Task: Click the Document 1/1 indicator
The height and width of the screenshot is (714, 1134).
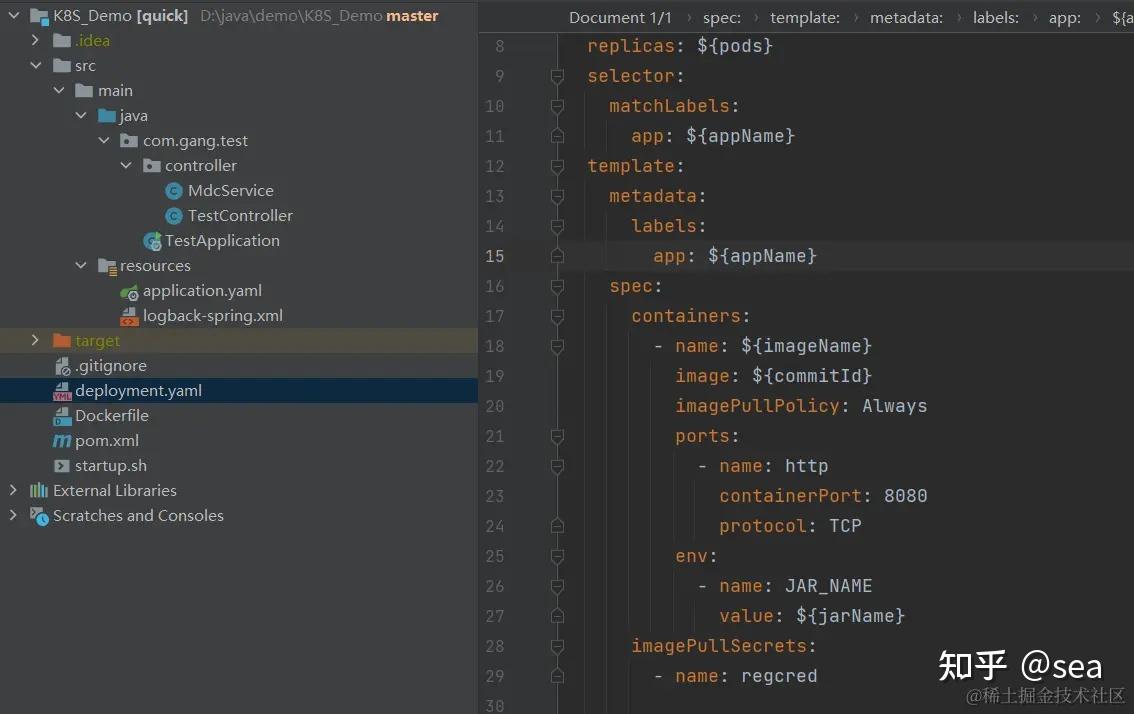Action: tap(620, 17)
